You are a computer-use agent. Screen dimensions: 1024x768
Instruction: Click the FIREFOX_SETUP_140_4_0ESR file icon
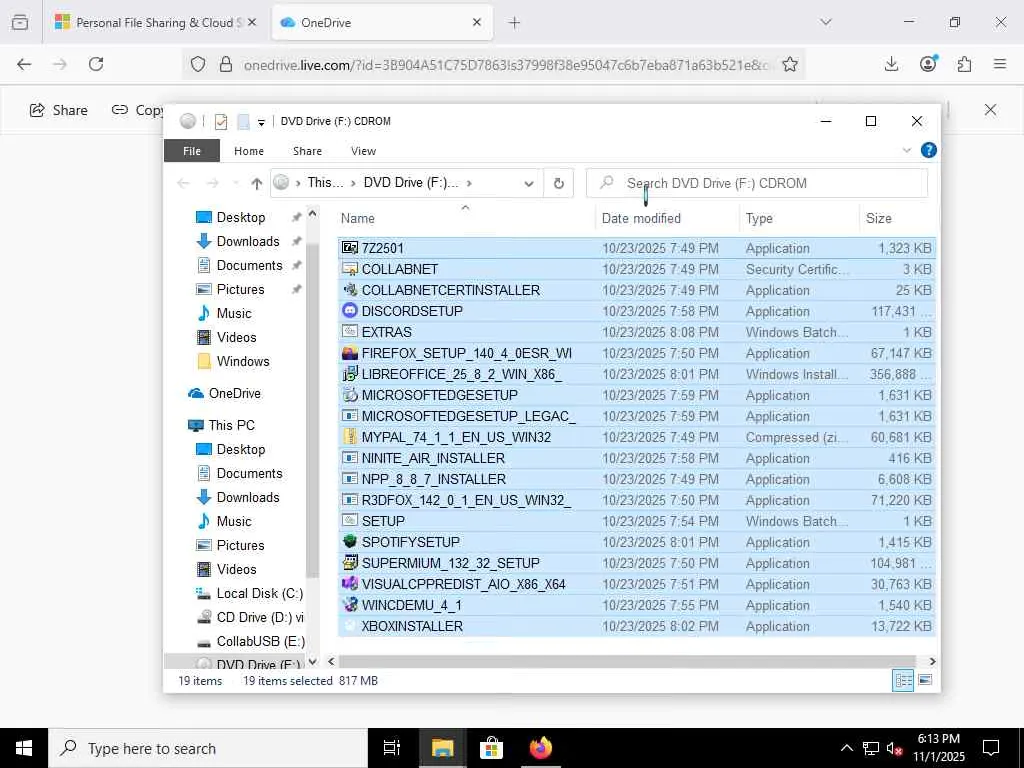point(350,353)
